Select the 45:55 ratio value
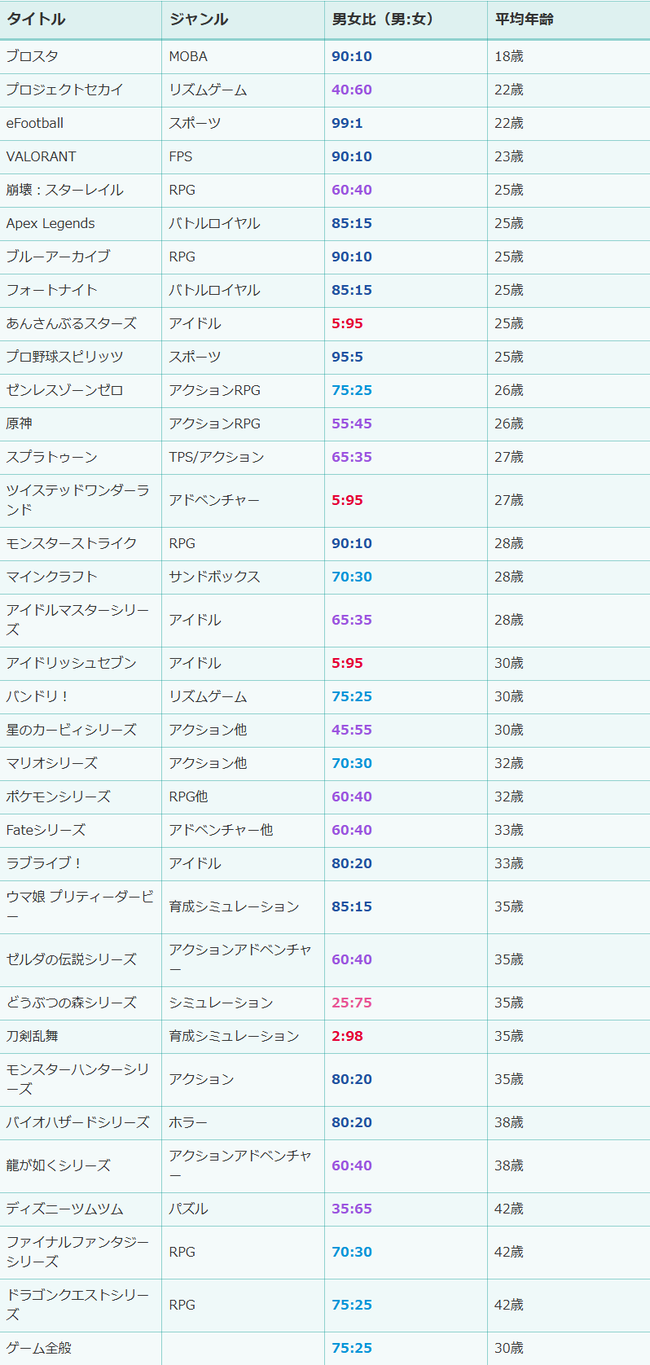650x1365 pixels. [x=352, y=730]
